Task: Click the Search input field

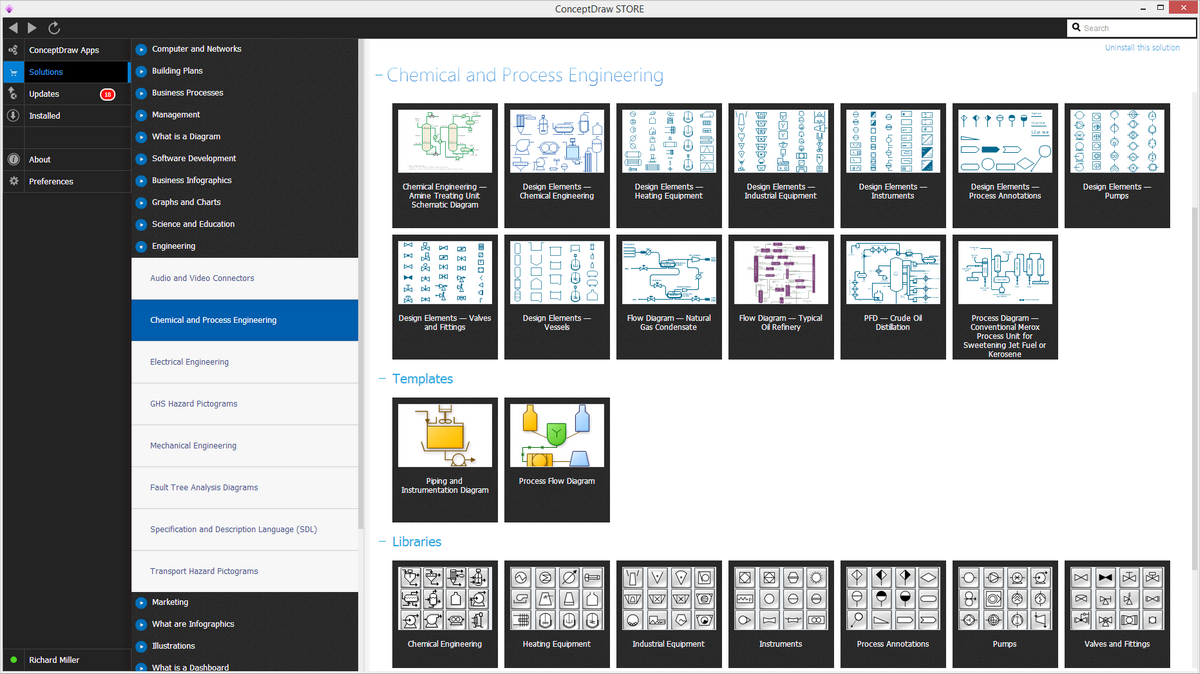Action: 1132,28
